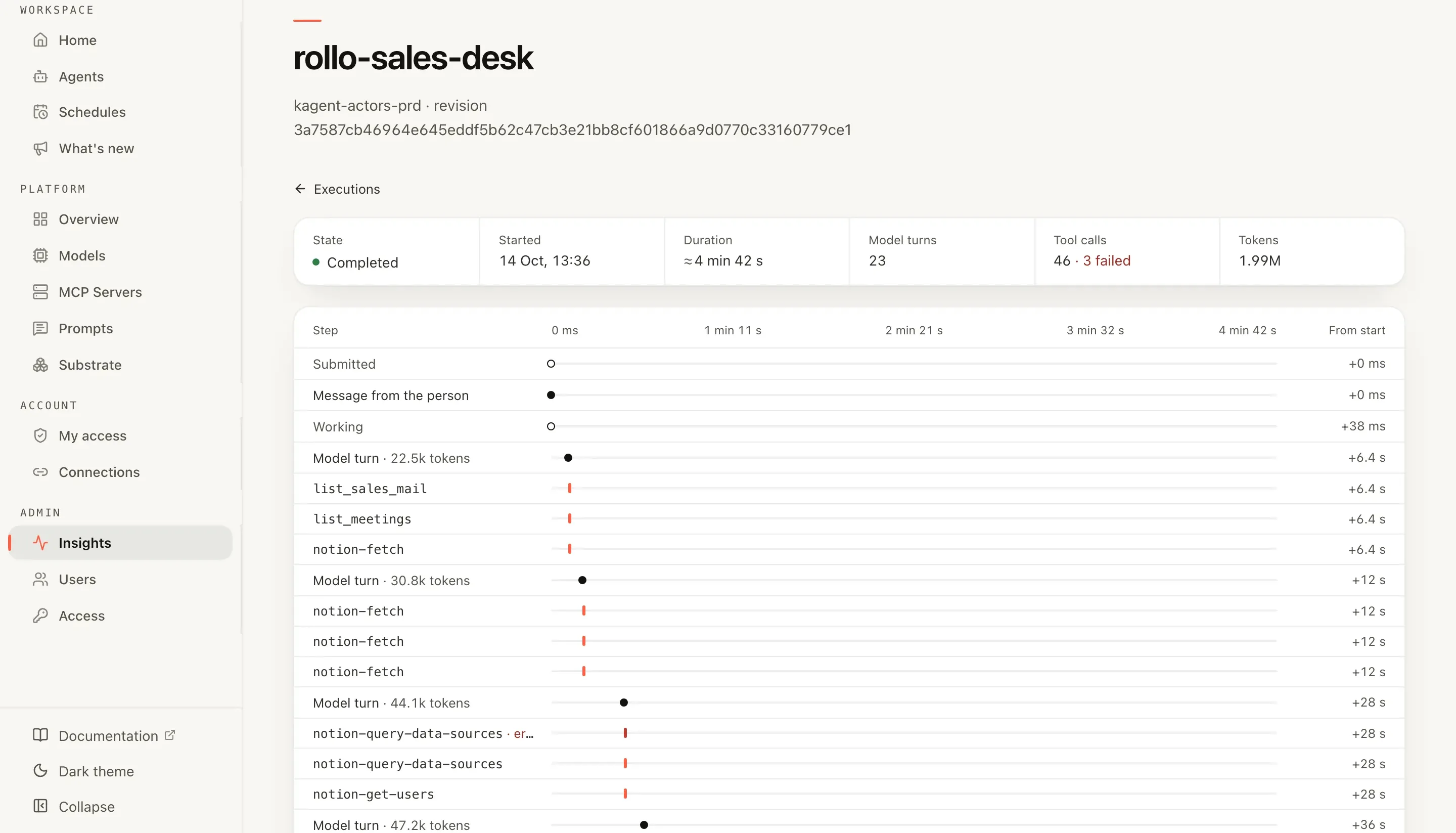Select the Connections label in sidebar

click(x=100, y=472)
